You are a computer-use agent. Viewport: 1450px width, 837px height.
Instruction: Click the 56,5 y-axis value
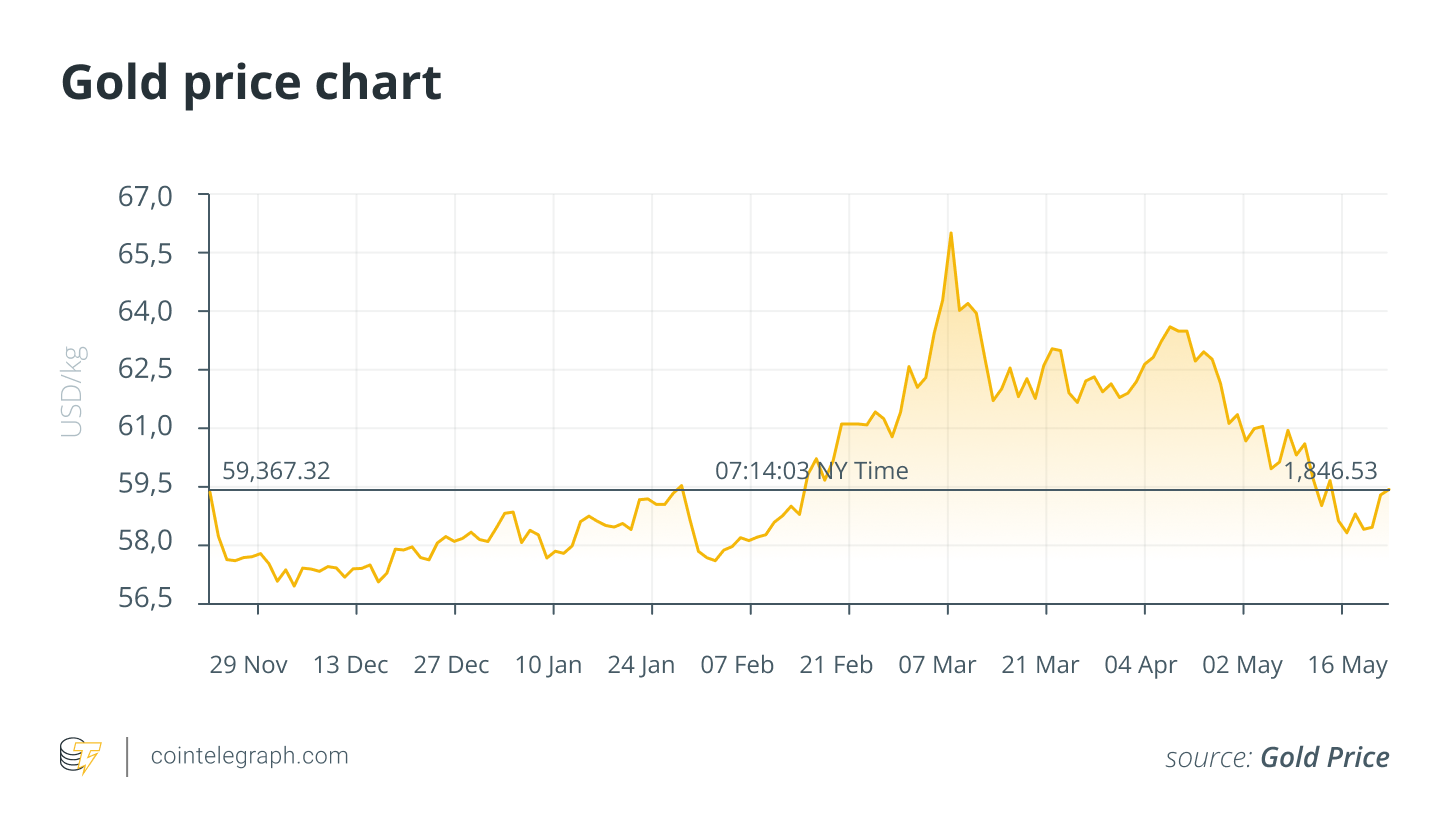coord(146,600)
